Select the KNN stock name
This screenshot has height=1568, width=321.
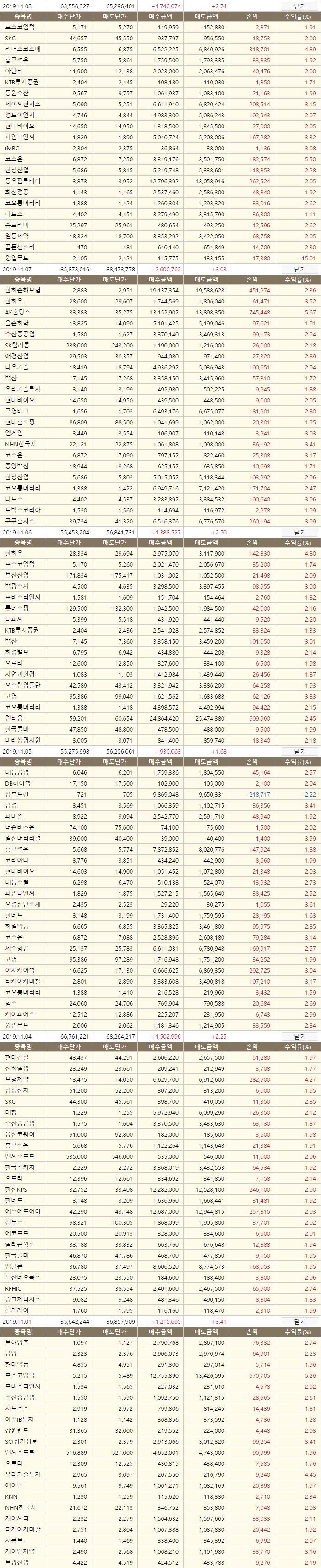[x=11, y=1497]
